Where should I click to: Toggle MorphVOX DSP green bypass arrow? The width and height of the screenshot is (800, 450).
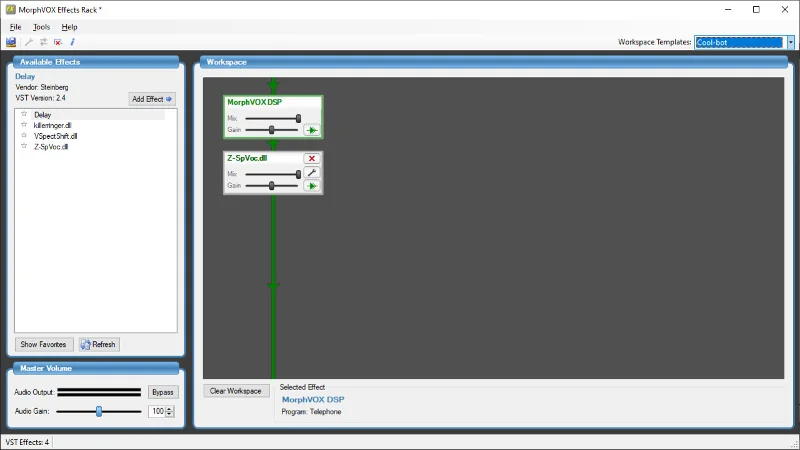(312, 131)
